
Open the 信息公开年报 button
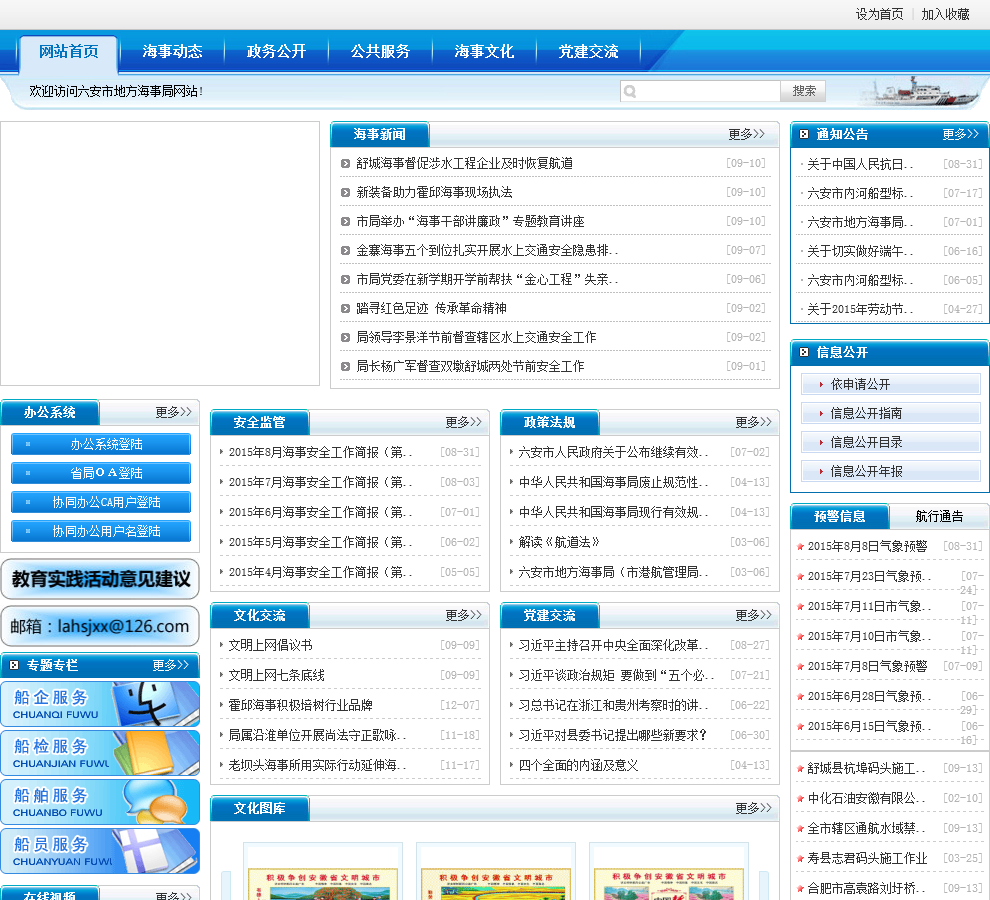click(x=890, y=471)
